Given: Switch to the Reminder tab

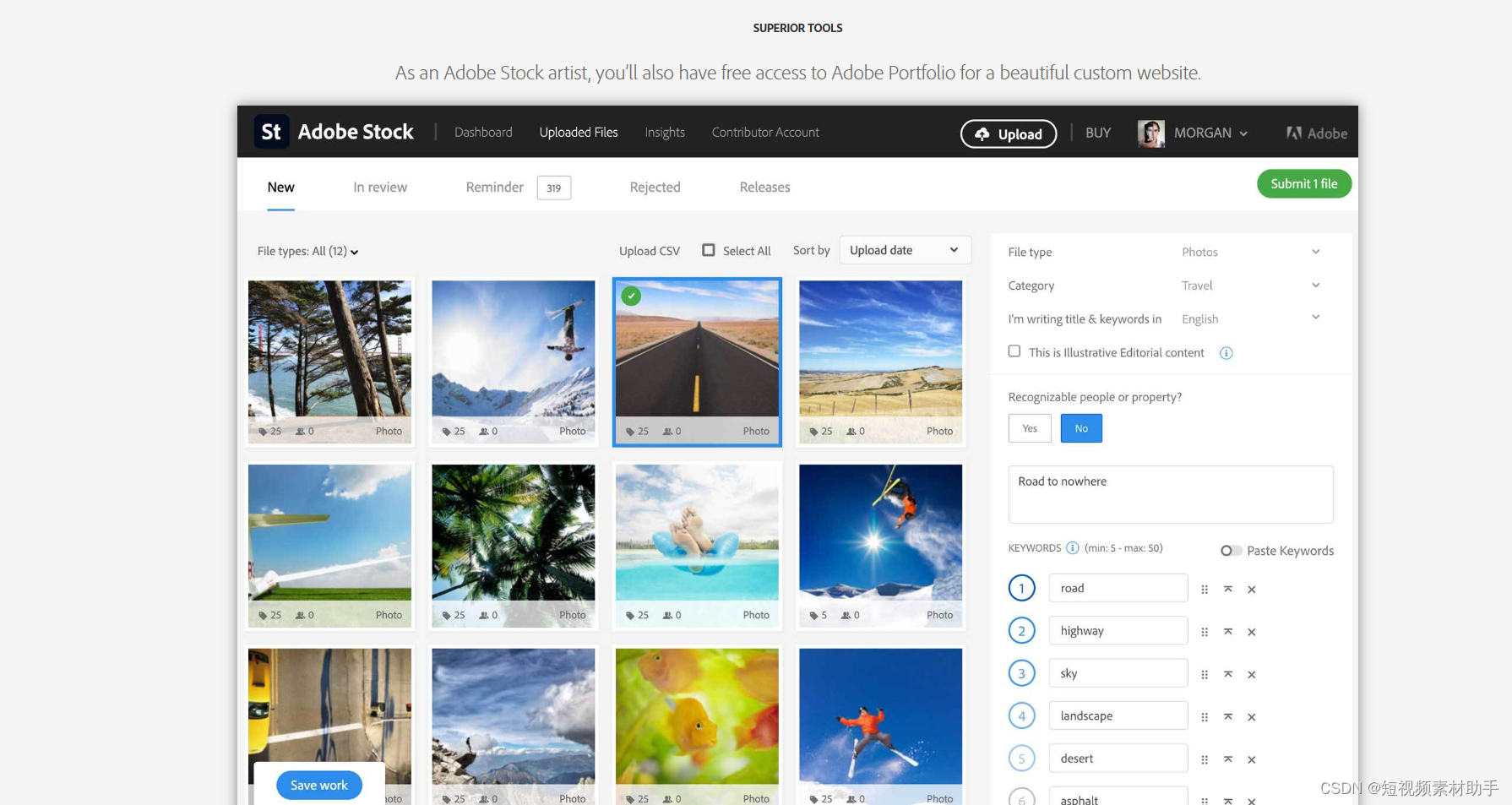Looking at the screenshot, I should point(494,188).
